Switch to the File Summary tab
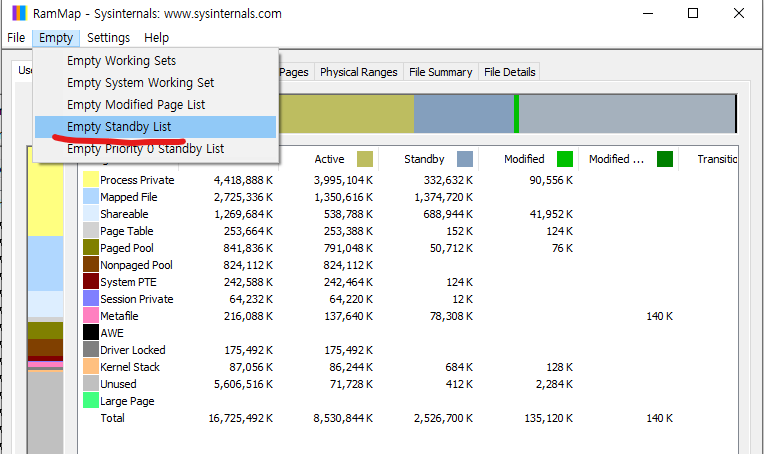The width and height of the screenshot is (764, 454). 440,72
